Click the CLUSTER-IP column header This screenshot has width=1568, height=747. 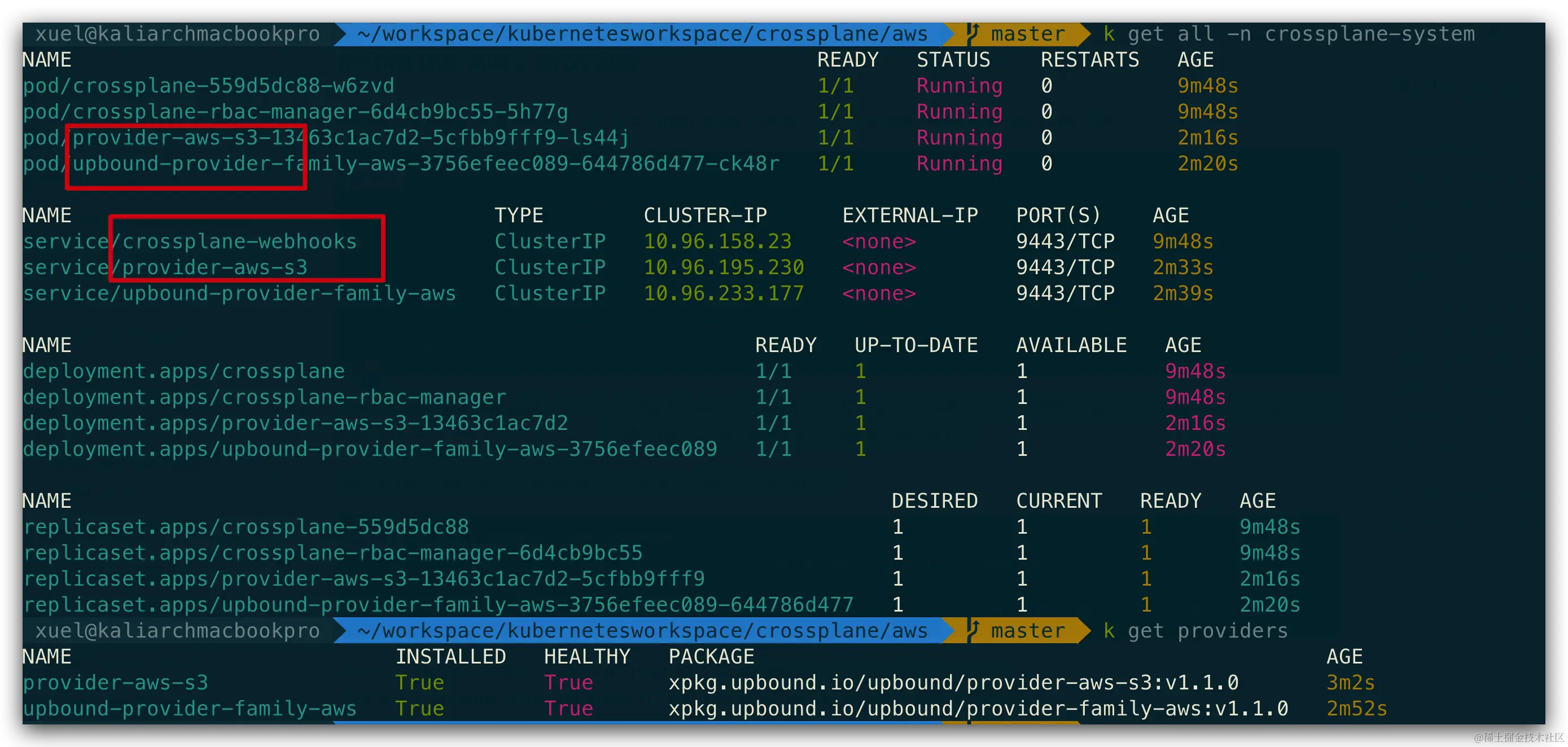pos(706,216)
